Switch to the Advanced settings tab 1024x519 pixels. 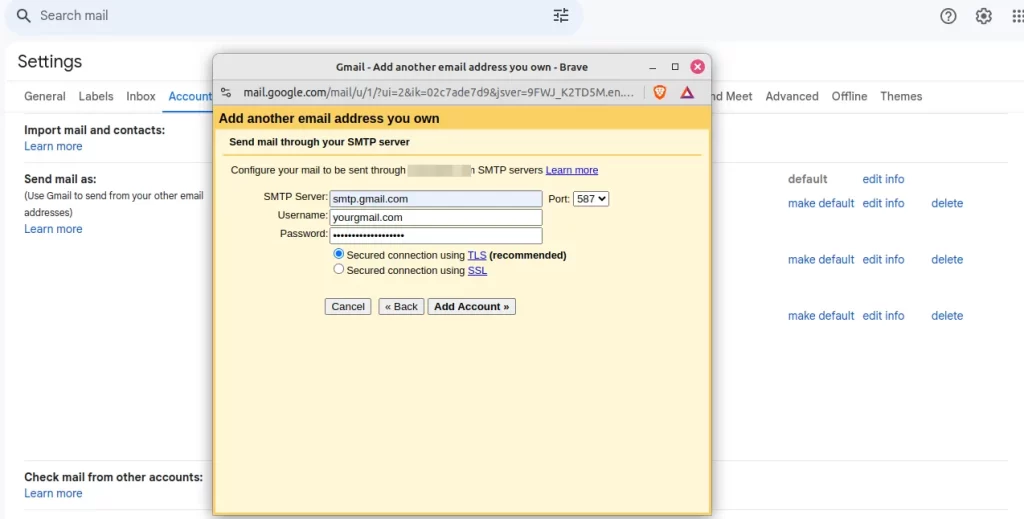[792, 97]
